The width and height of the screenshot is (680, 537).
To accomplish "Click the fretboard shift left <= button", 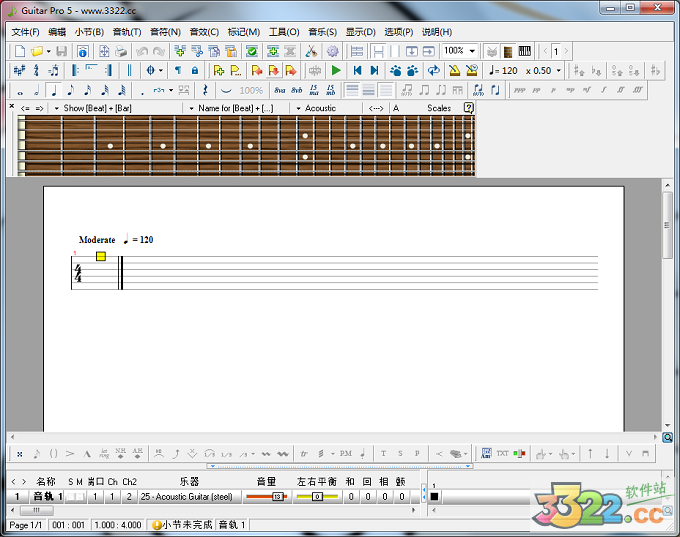I will coord(25,108).
